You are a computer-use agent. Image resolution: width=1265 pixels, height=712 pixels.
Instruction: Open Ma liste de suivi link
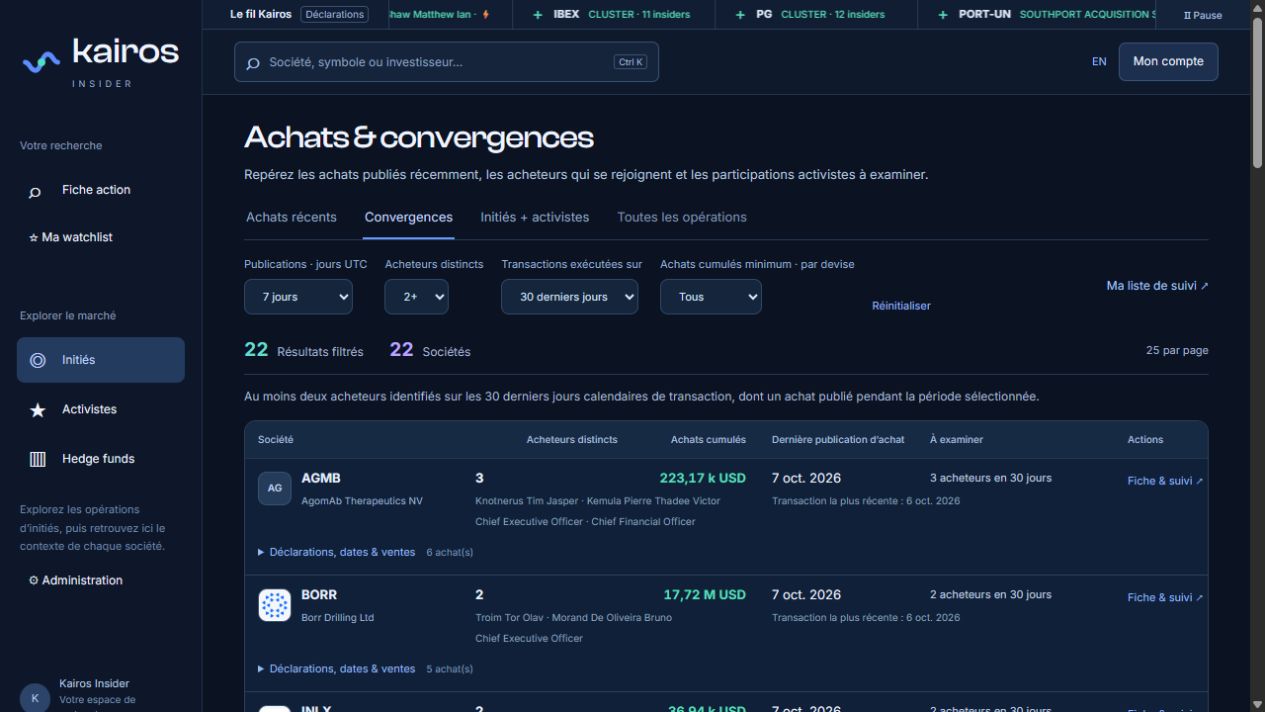coord(1157,286)
